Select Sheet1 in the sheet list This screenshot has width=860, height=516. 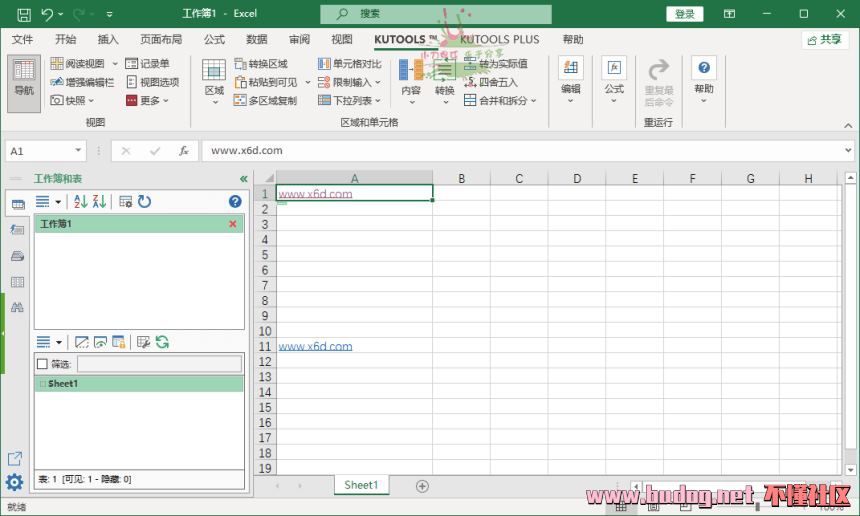point(139,384)
